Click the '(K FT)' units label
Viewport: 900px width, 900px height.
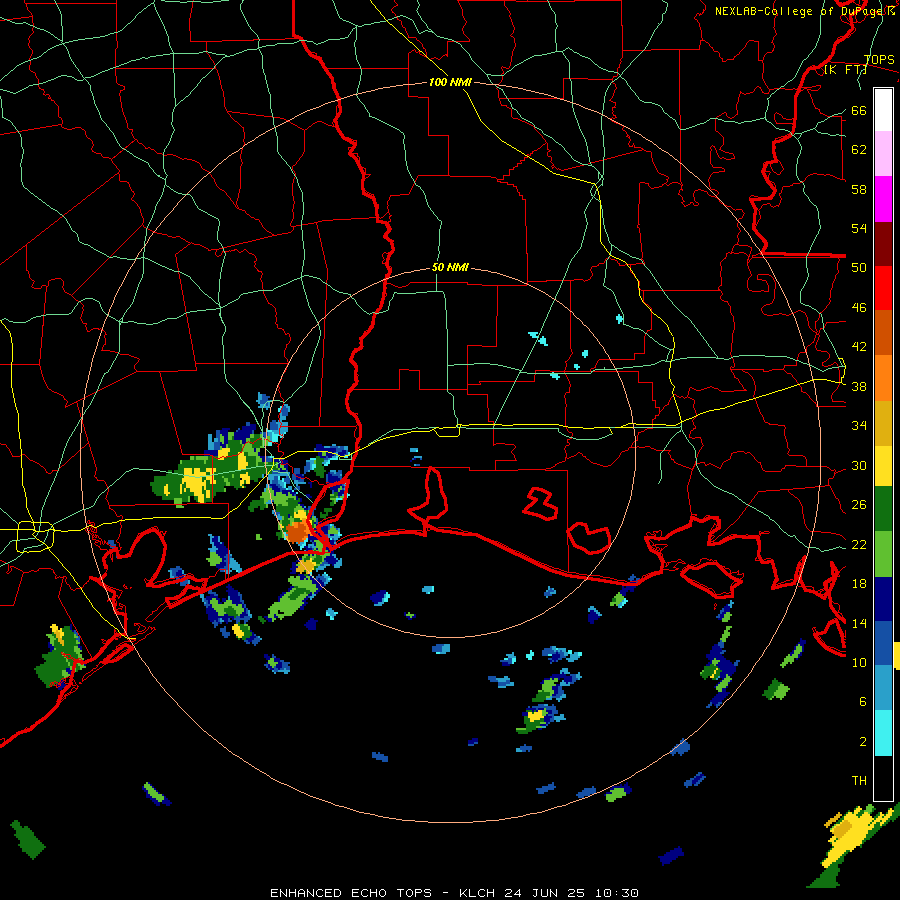pos(845,69)
